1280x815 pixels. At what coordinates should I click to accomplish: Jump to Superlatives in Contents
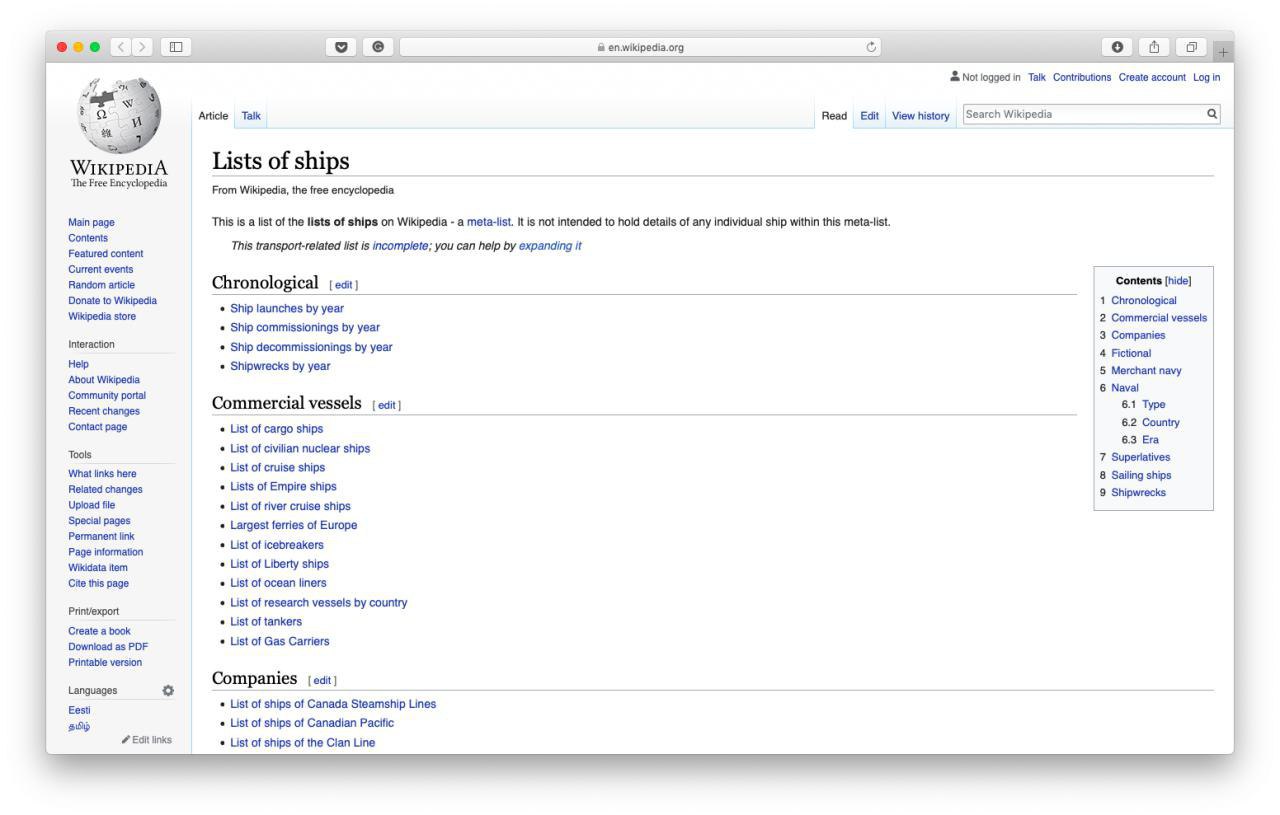pos(1141,457)
